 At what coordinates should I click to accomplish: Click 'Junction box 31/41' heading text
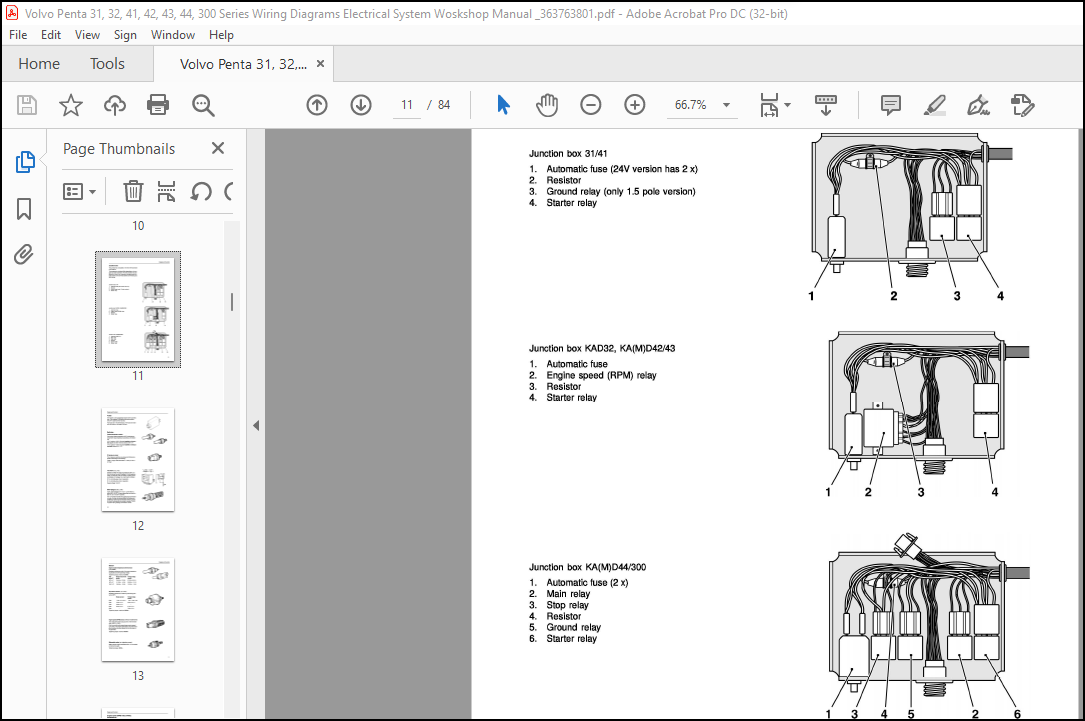pos(568,154)
